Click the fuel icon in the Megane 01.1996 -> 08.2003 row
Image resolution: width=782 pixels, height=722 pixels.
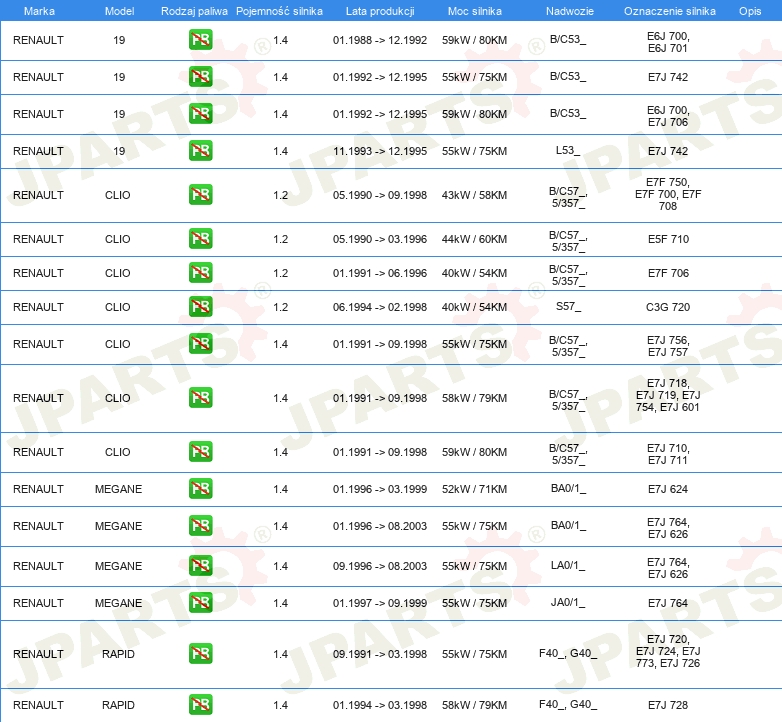pyautogui.click(x=200, y=526)
